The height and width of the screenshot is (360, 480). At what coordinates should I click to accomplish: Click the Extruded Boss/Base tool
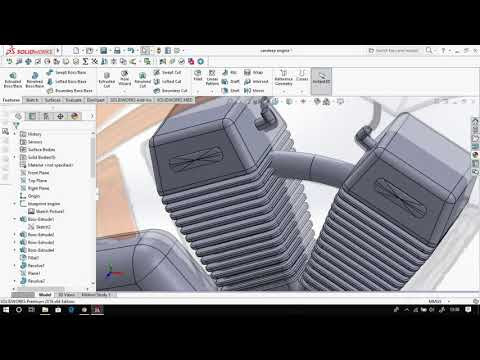(13, 80)
